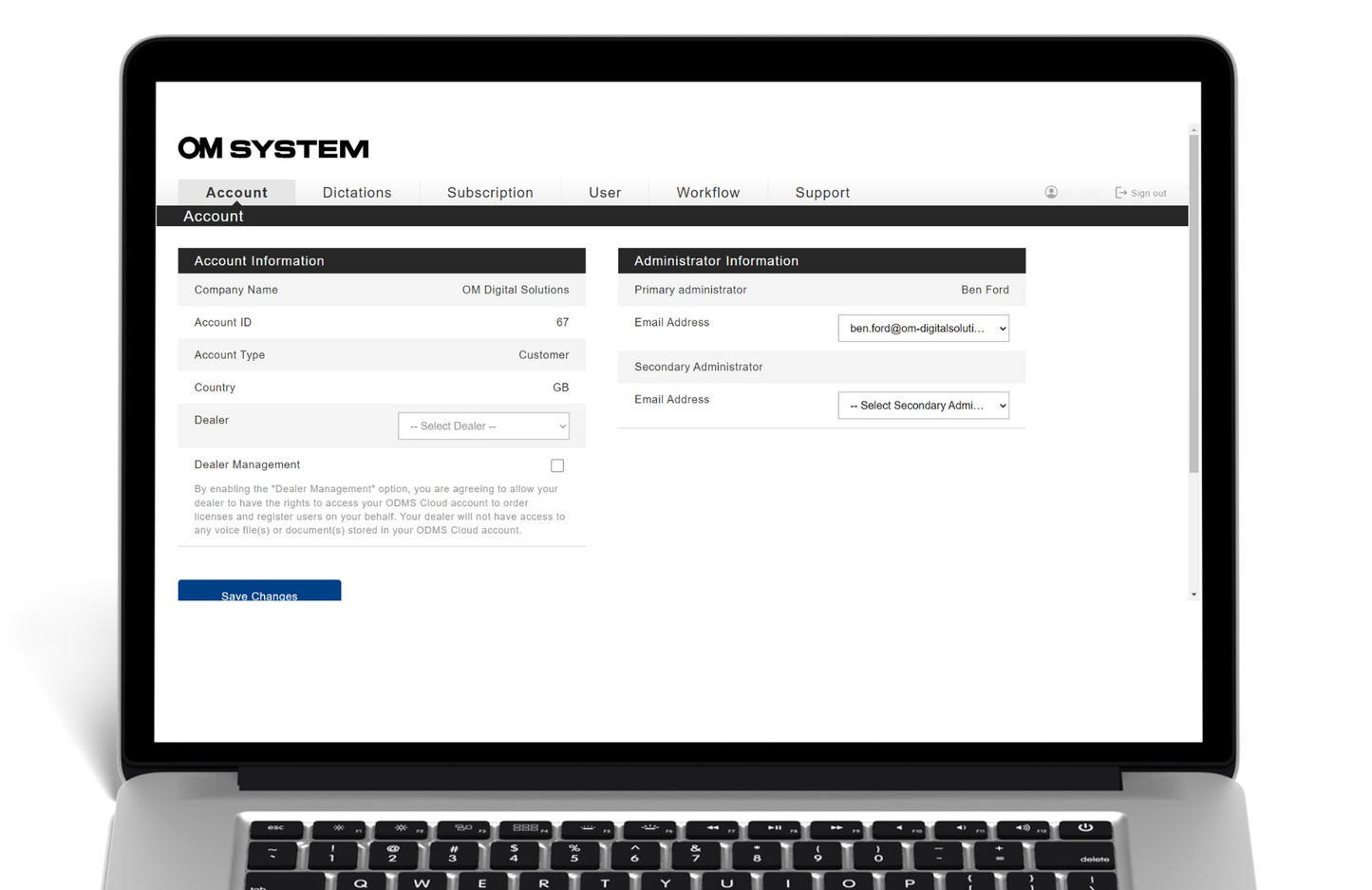
Task: Click the Primary administrator label
Action: [690, 290]
